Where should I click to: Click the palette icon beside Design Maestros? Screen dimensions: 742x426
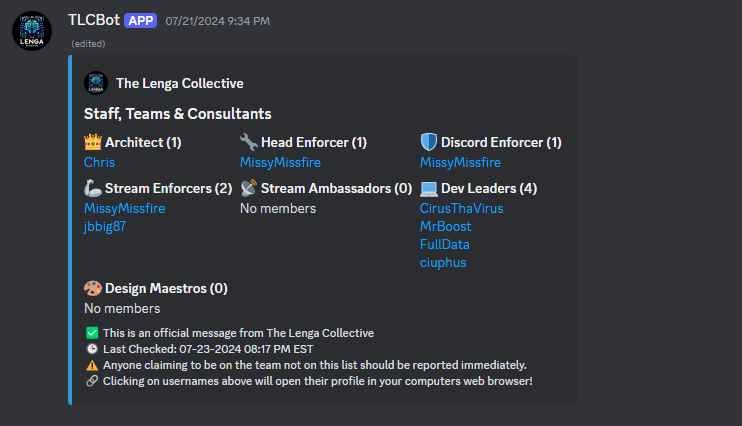pyautogui.click(x=93, y=288)
